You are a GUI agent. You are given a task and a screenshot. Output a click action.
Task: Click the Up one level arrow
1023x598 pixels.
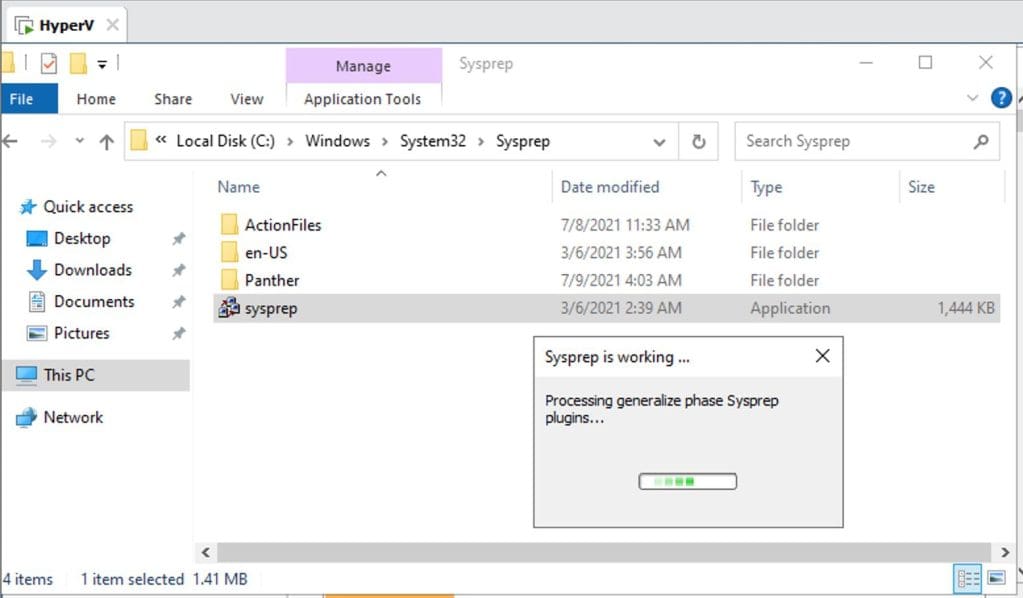click(106, 141)
